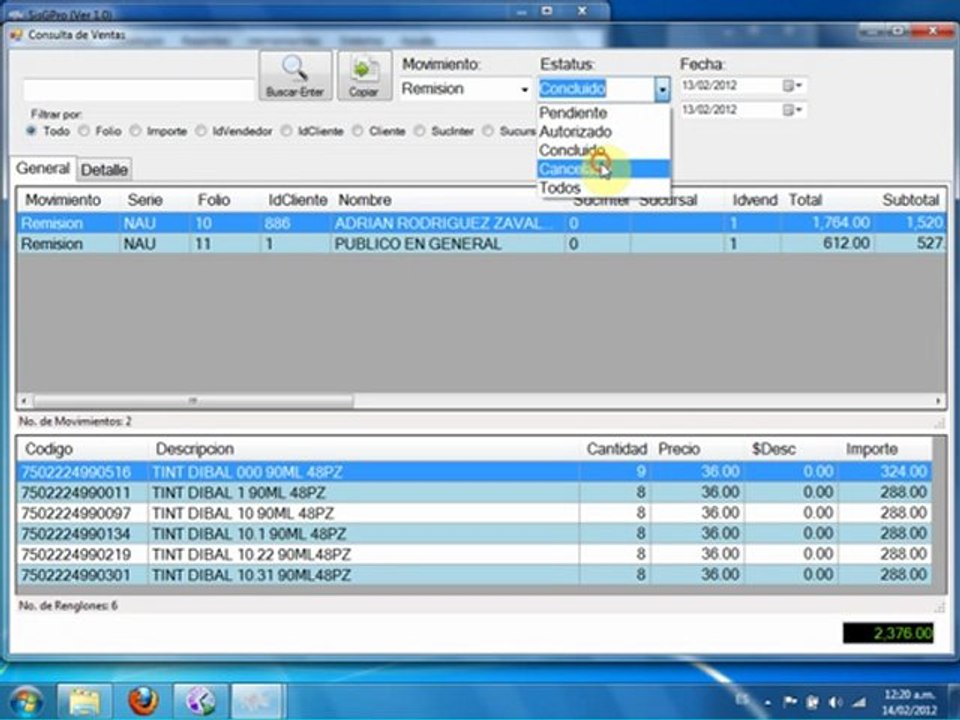Image resolution: width=960 pixels, height=720 pixels.
Task: Click the search text input field
Action: 138,90
